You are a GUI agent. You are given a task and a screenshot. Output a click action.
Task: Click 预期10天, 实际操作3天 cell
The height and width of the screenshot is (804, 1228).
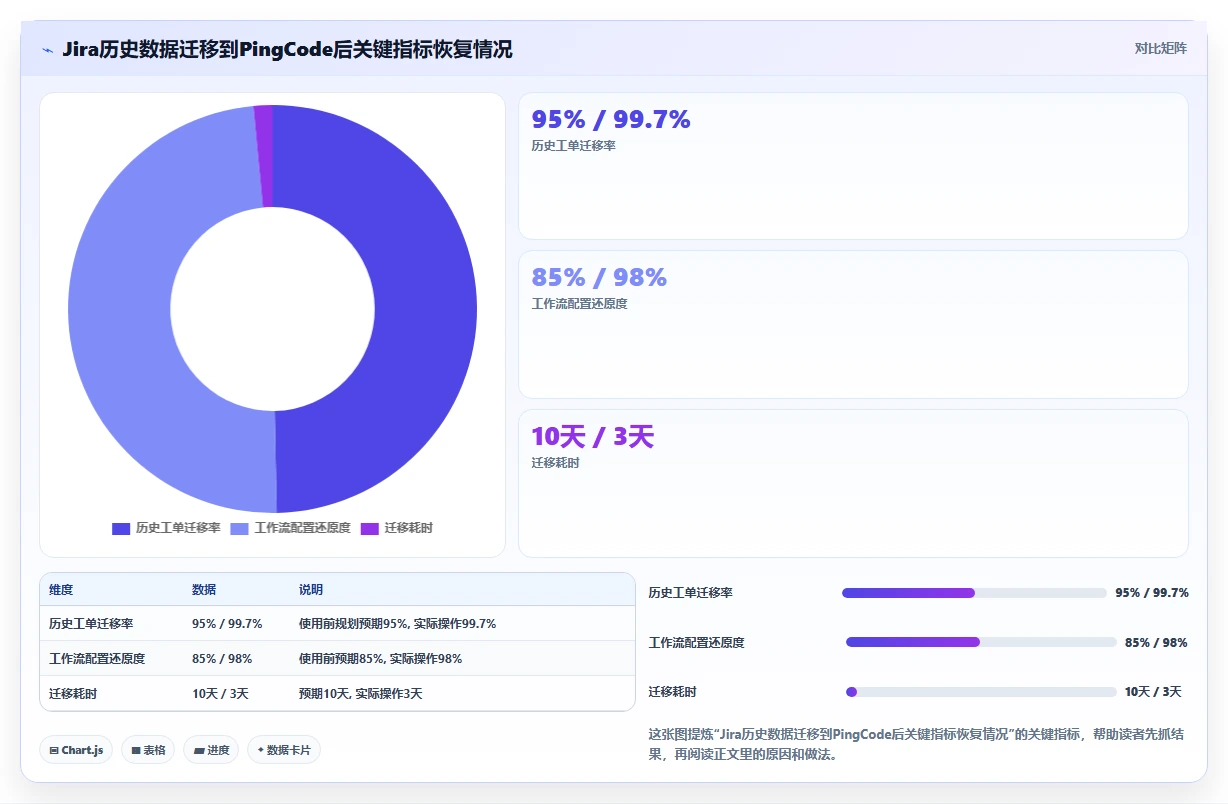[x=361, y=693]
